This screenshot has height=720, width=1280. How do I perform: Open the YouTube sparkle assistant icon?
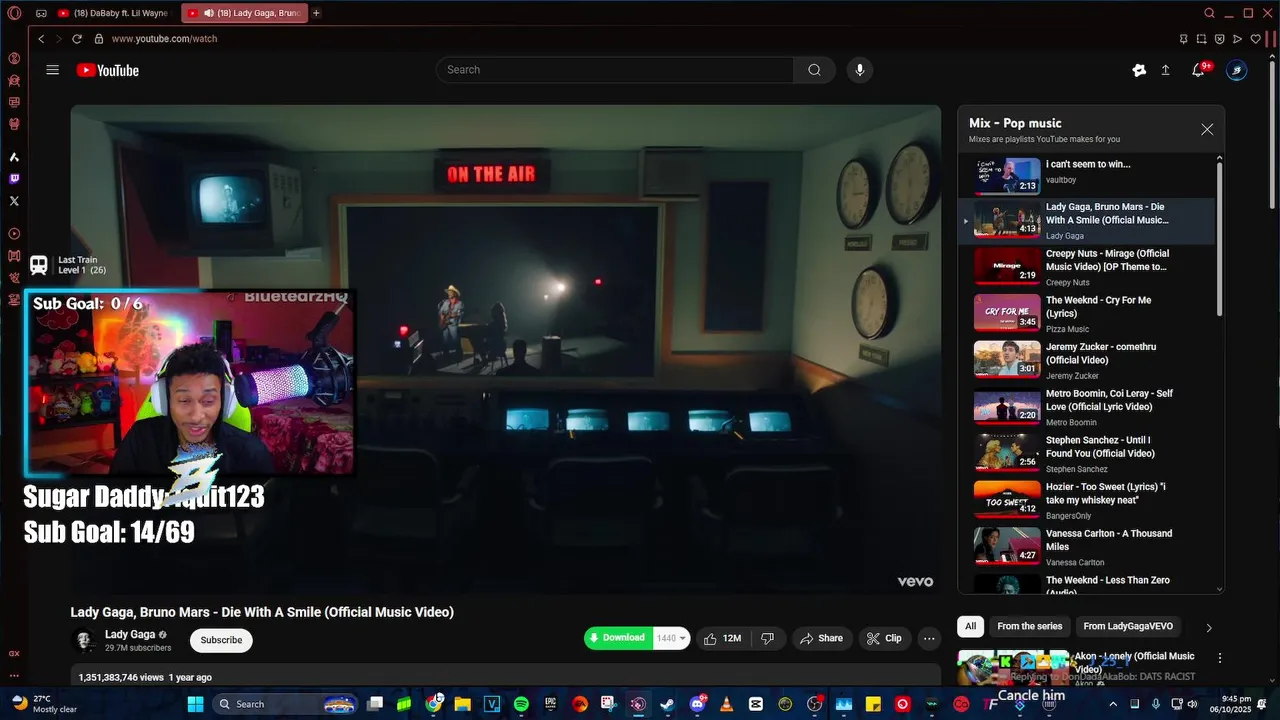tap(1139, 70)
